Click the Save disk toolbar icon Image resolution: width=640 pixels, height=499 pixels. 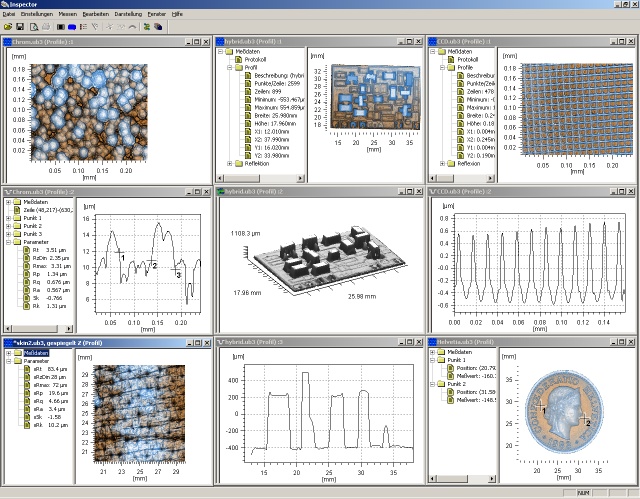tap(20, 27)
